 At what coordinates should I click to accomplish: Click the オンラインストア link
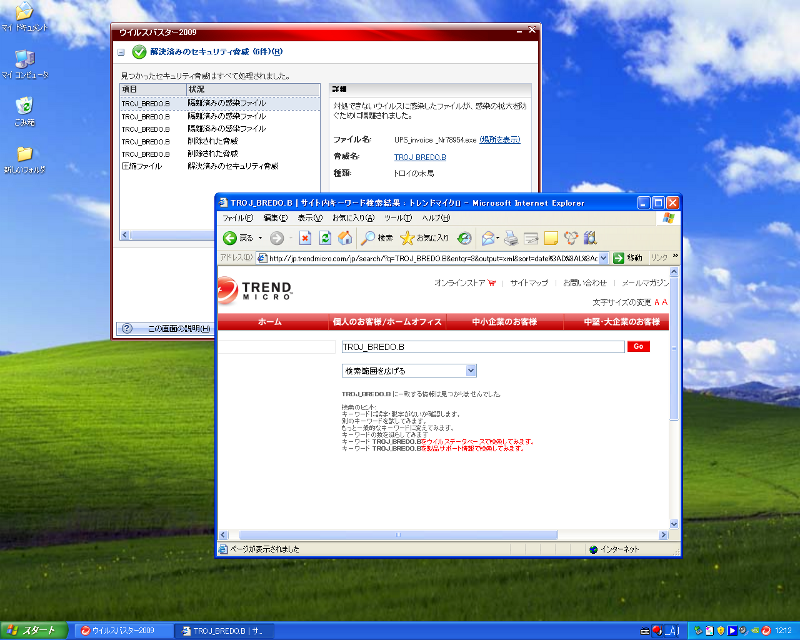coord(460,283)
